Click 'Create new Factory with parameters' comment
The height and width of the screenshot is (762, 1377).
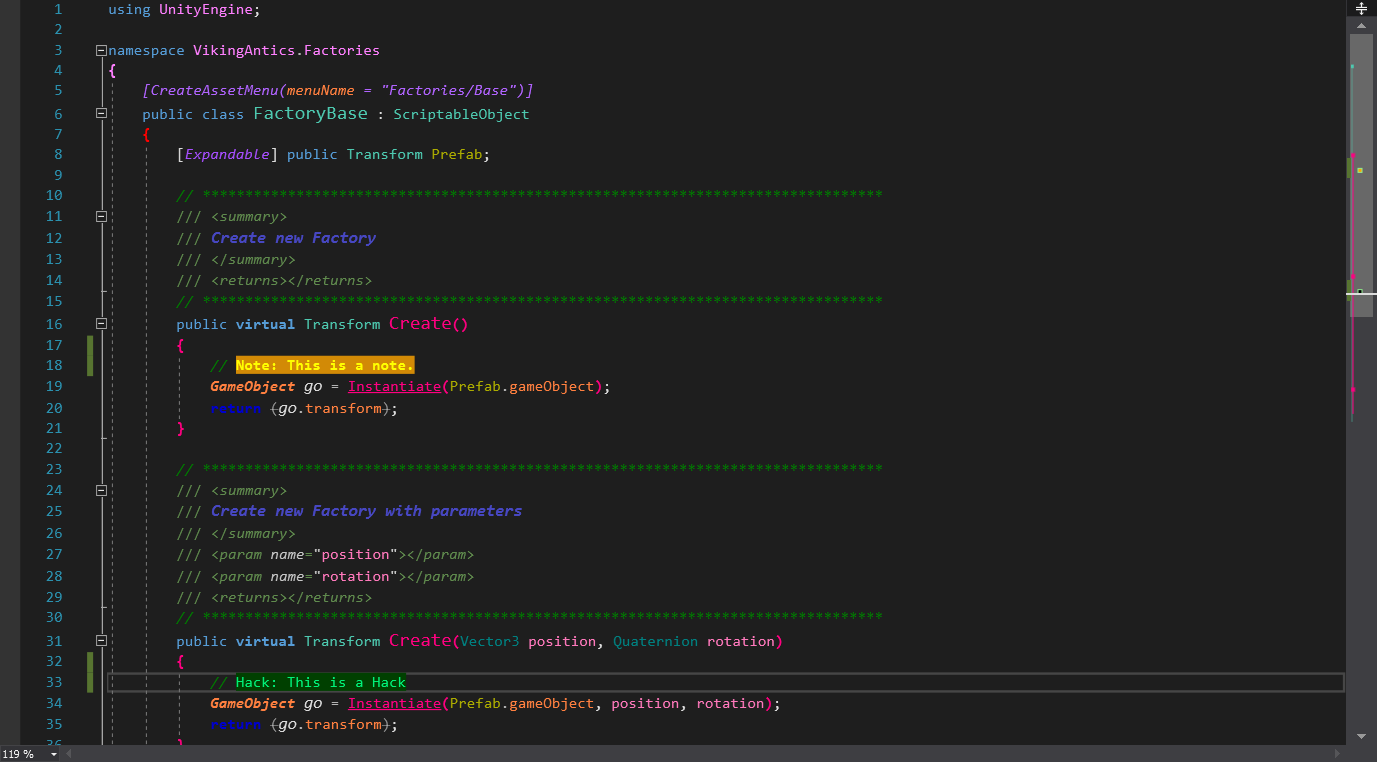coord(366,511)
